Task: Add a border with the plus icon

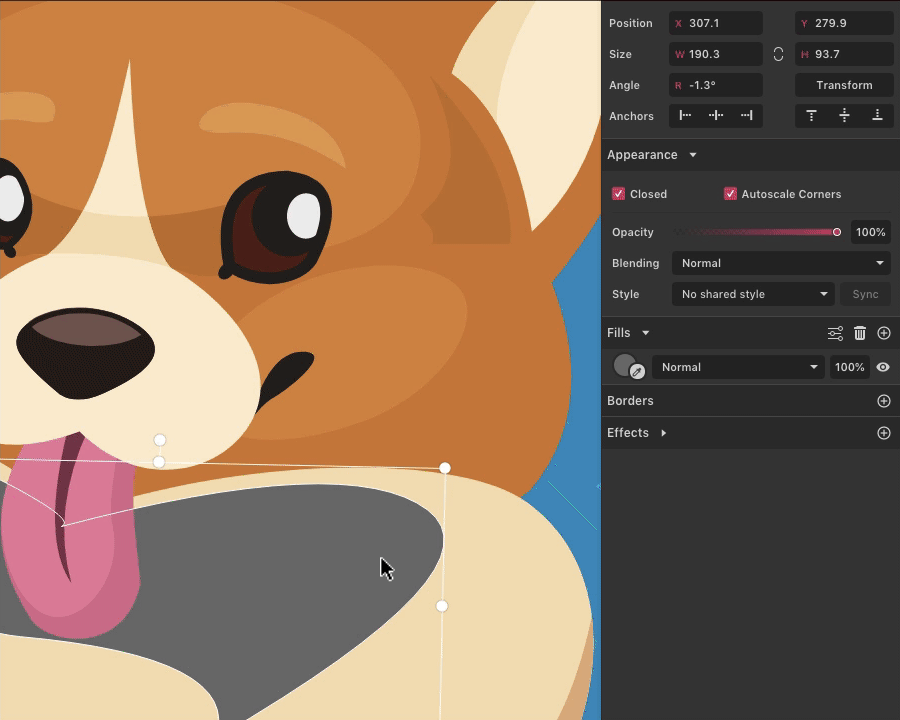Action: tap(883, 401)
